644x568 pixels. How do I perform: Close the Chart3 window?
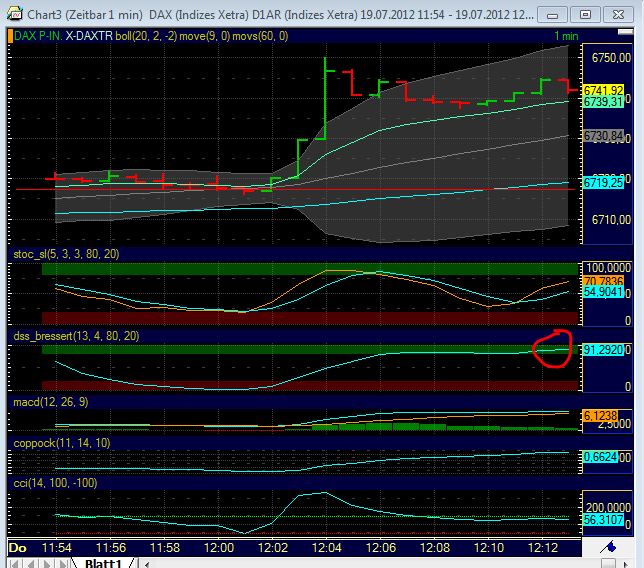point(618,15)
